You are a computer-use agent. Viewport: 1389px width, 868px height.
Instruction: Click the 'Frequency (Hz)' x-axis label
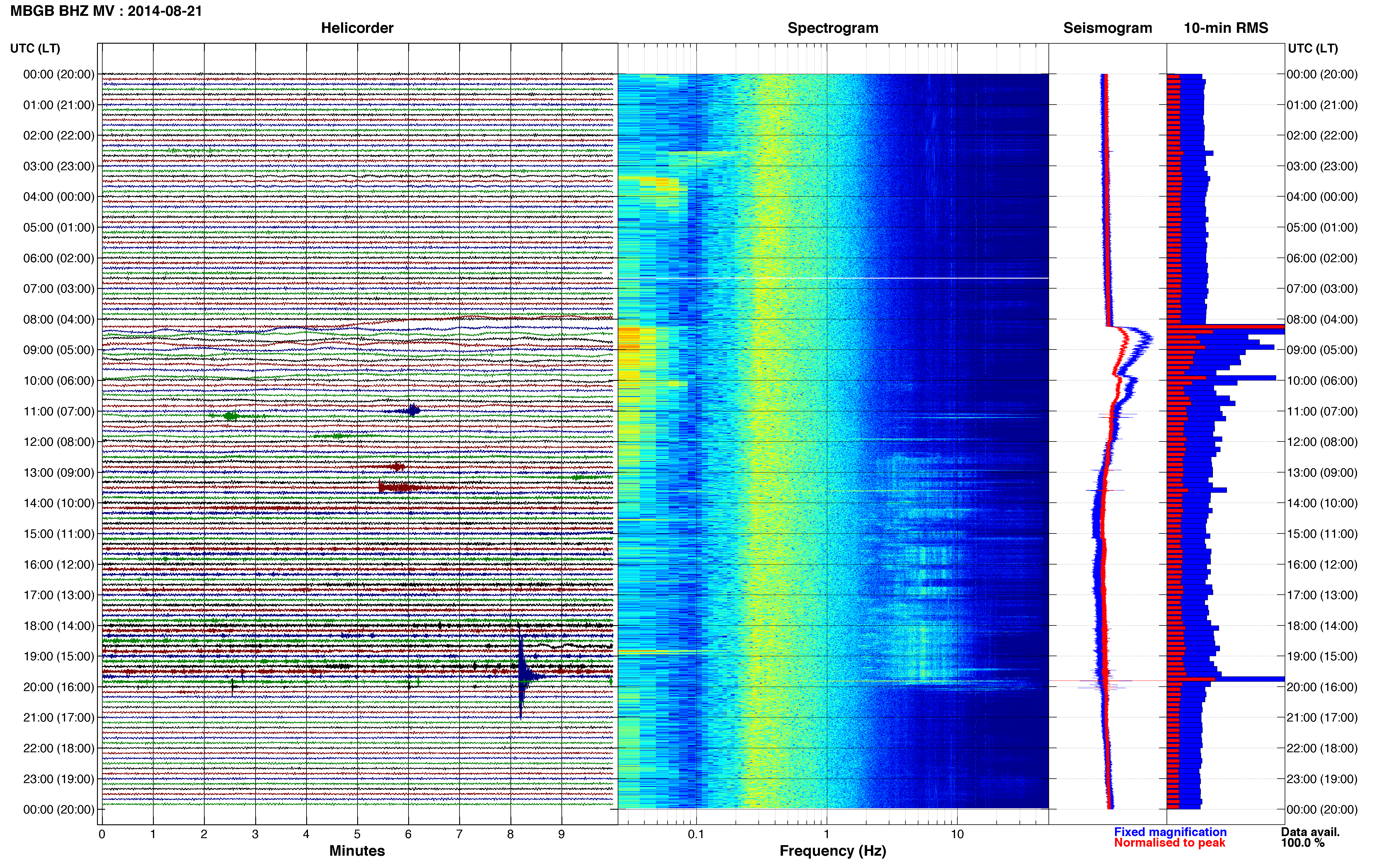[833, 851]
